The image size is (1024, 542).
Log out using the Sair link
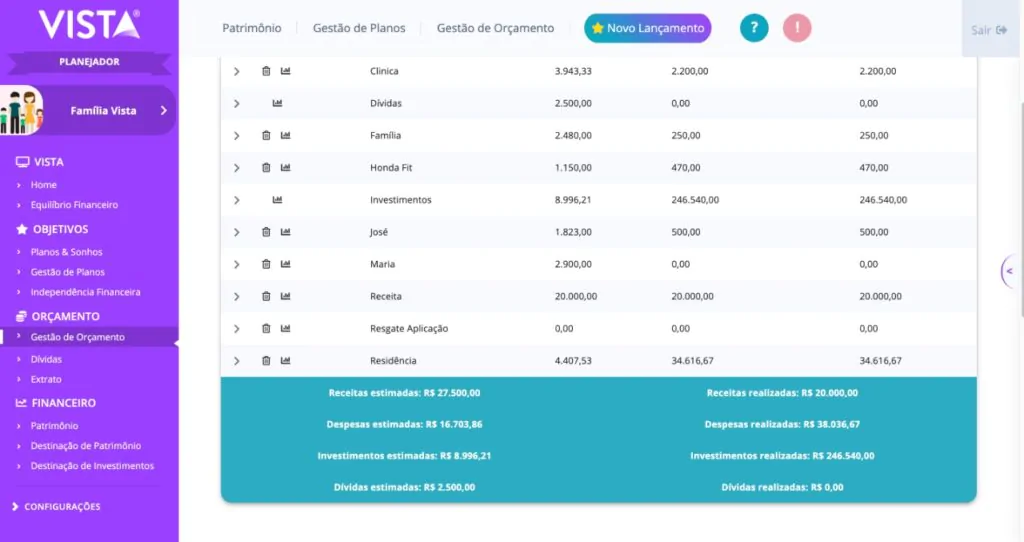(988, 30)
